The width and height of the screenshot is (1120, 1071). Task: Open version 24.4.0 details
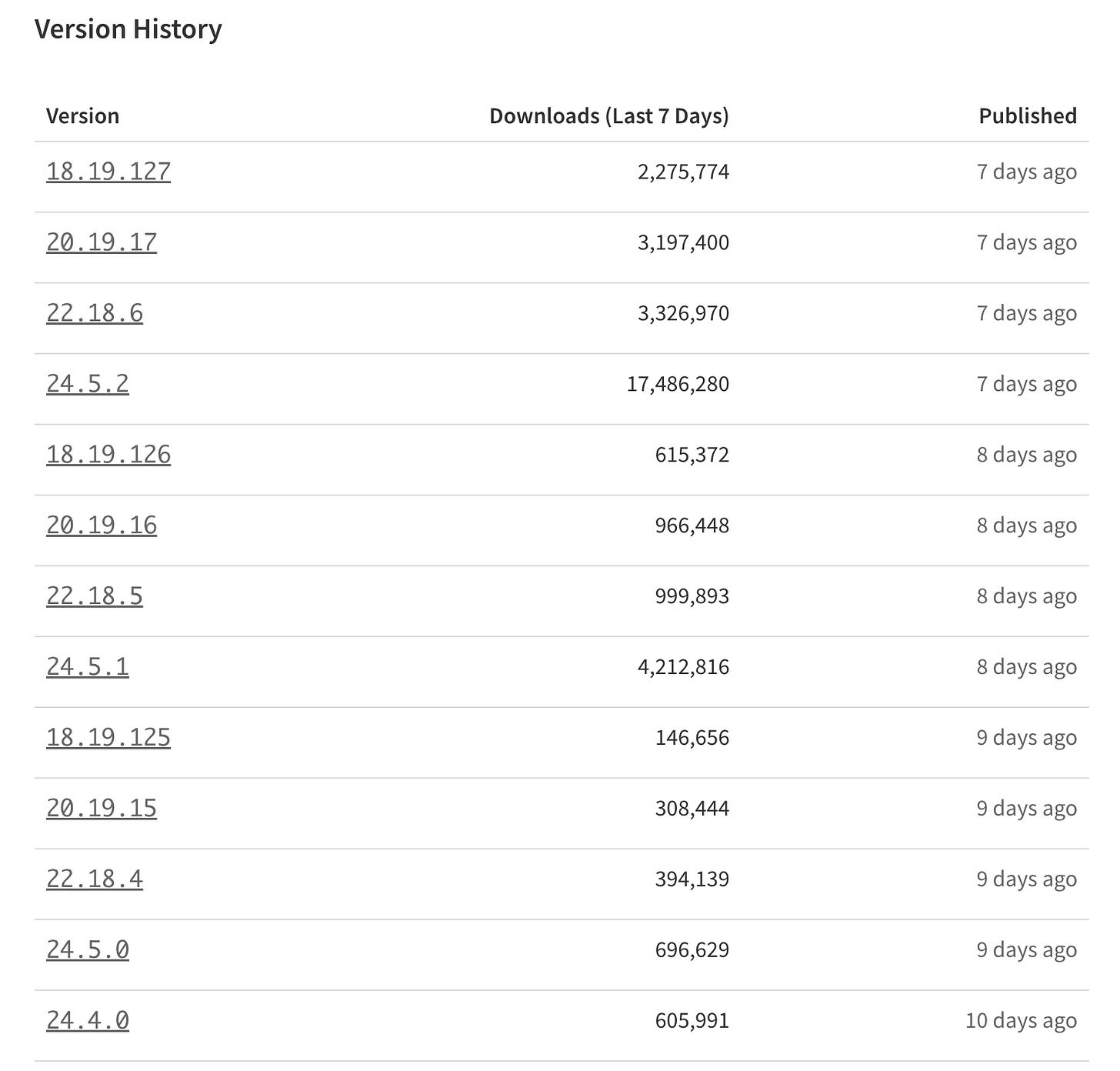tap(88, 1020)
